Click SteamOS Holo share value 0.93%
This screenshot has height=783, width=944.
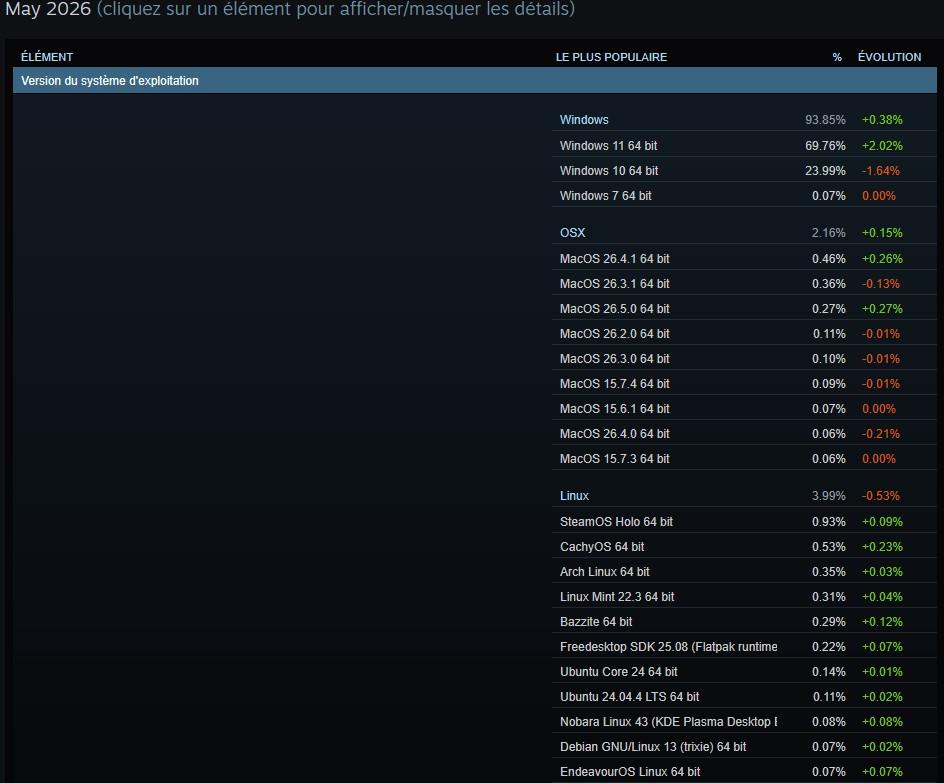pyautogui.click(x=828, y=522)
